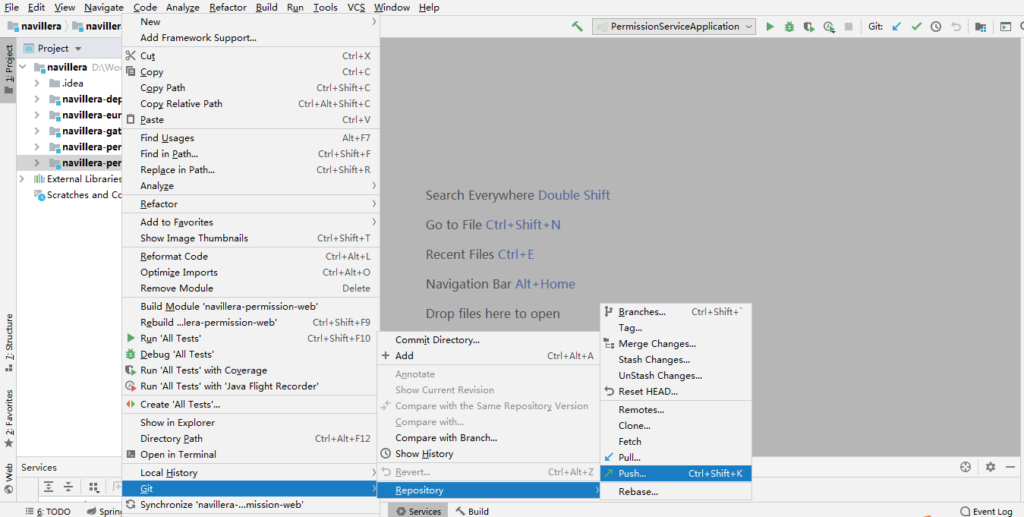Toggle the Structure side tool window
This screenshot has width=1024, height=517.
point(9,337)
